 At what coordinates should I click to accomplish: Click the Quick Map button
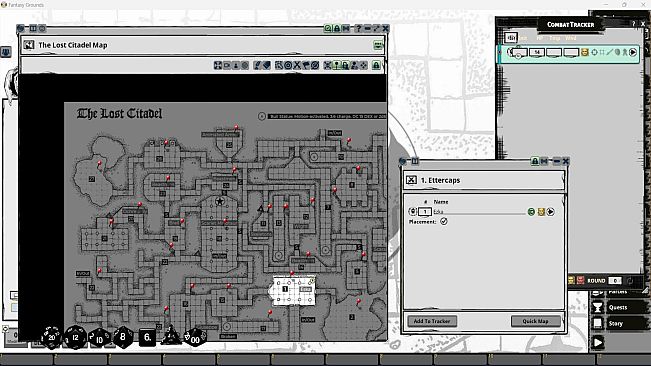point(535,321)
